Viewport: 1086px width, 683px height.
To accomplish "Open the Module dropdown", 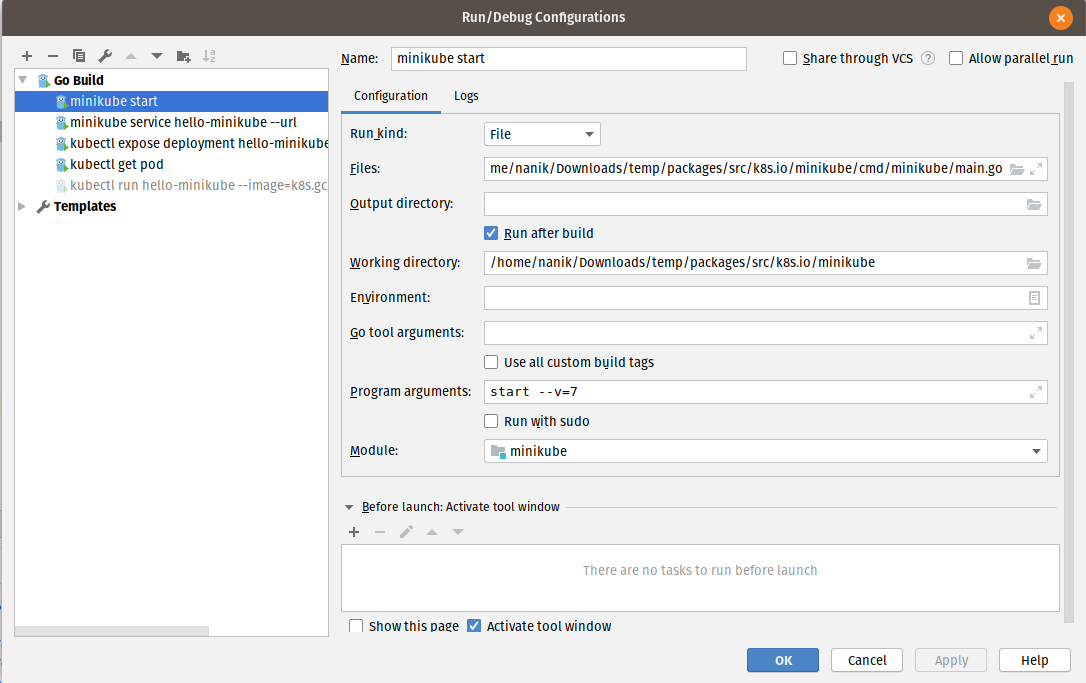I will [1037, 451].
